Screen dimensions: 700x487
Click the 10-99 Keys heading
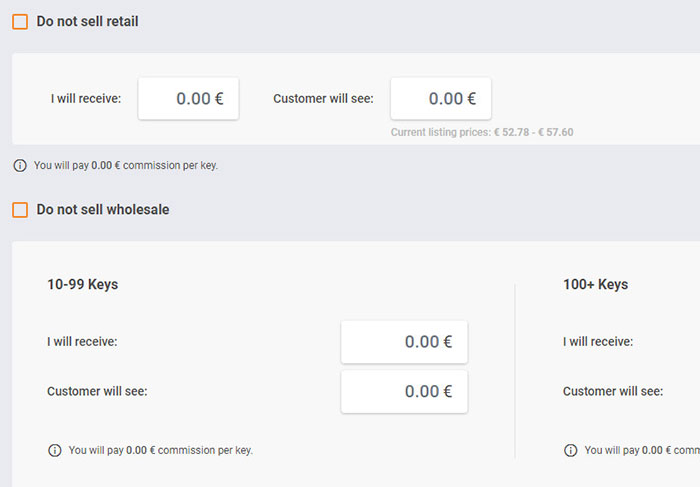(83, 284)
